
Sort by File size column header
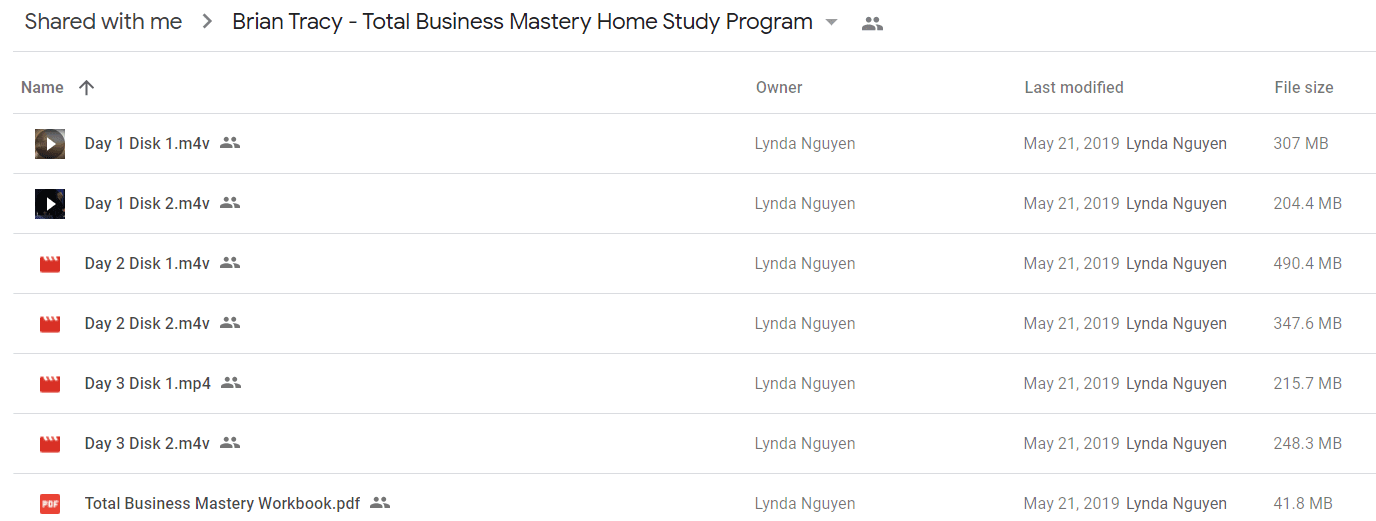coord(1304,87)
